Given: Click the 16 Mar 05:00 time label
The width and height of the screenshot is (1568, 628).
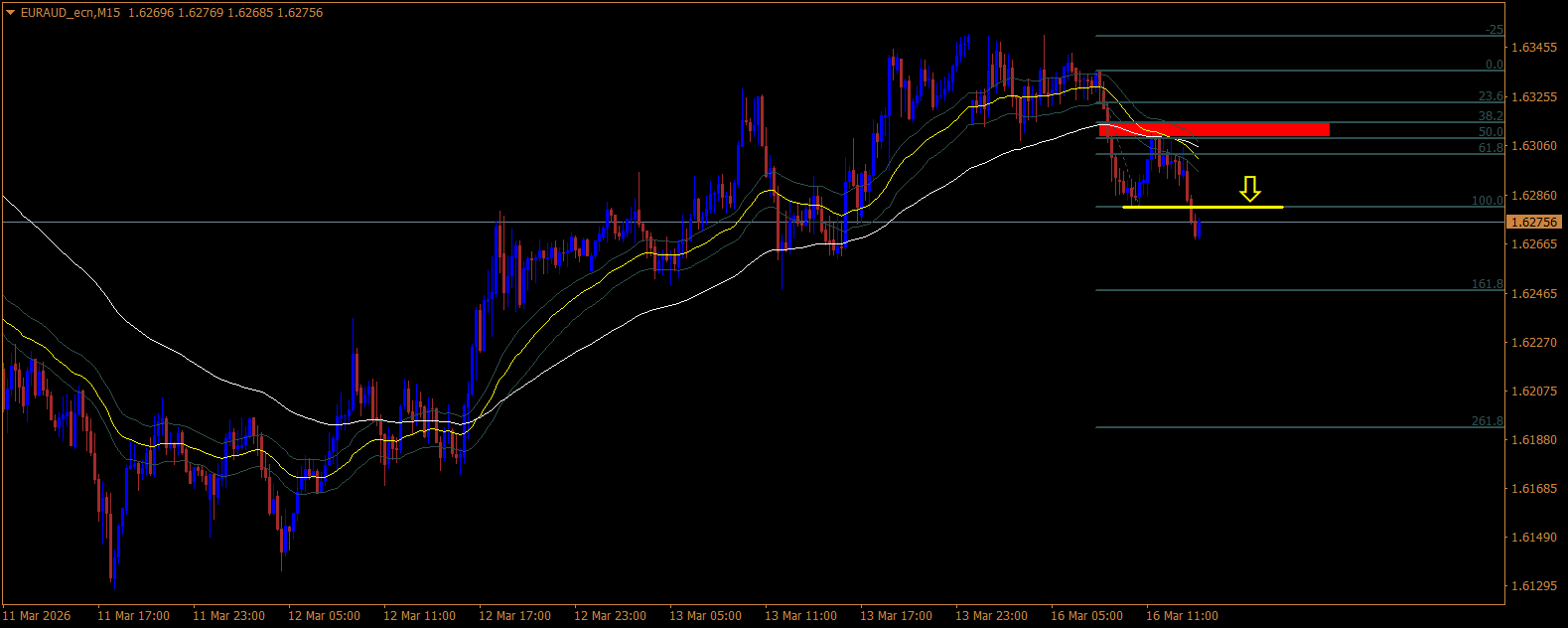Looking at the screenshot, I should click(x=1086, y=616).
